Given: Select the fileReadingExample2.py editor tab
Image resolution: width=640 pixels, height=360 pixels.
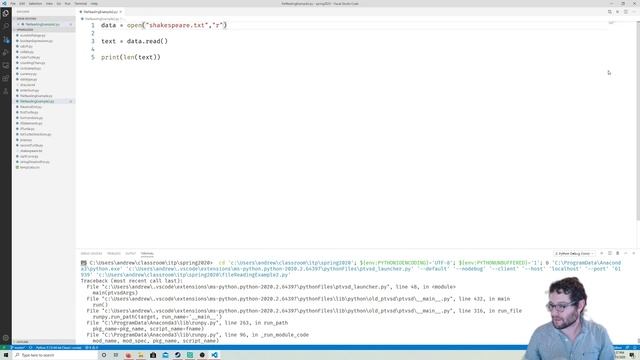Looking at the screenshot, I should pyautogui.click(x=101, y=12).
